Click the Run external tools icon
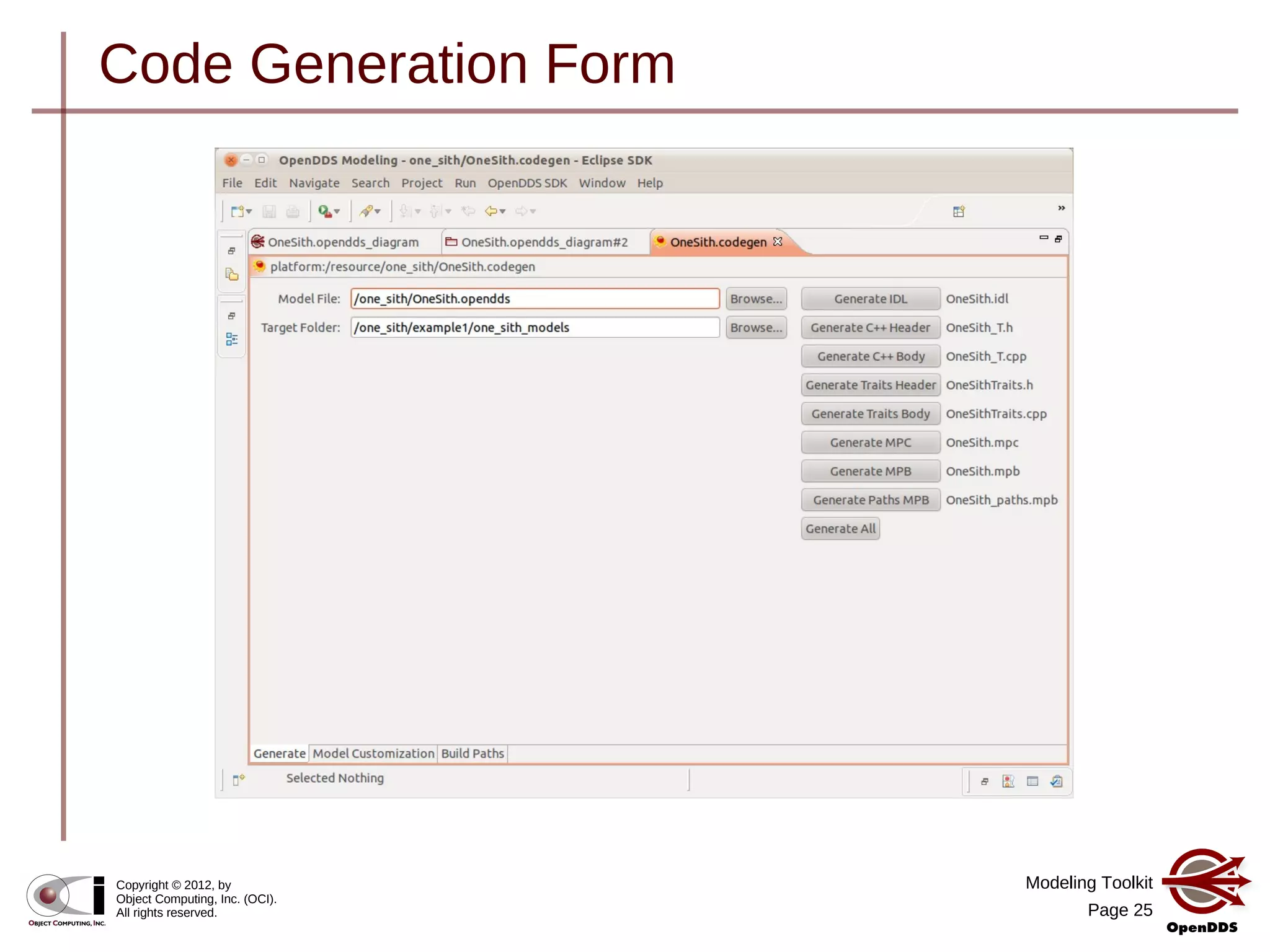 tap(324, 211)
